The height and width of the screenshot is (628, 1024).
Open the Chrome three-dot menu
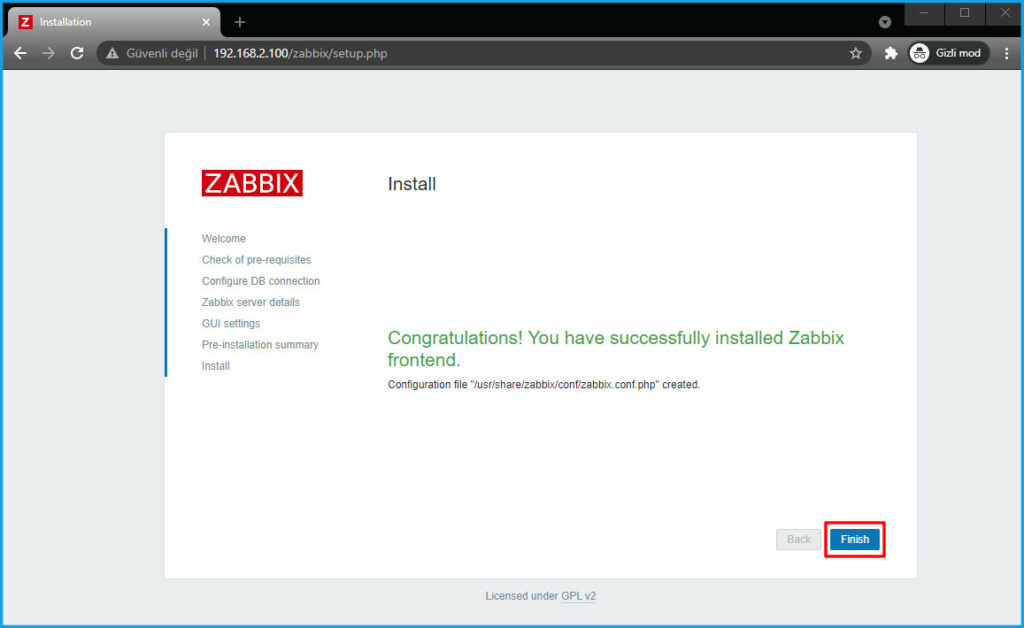[1006, 54]
